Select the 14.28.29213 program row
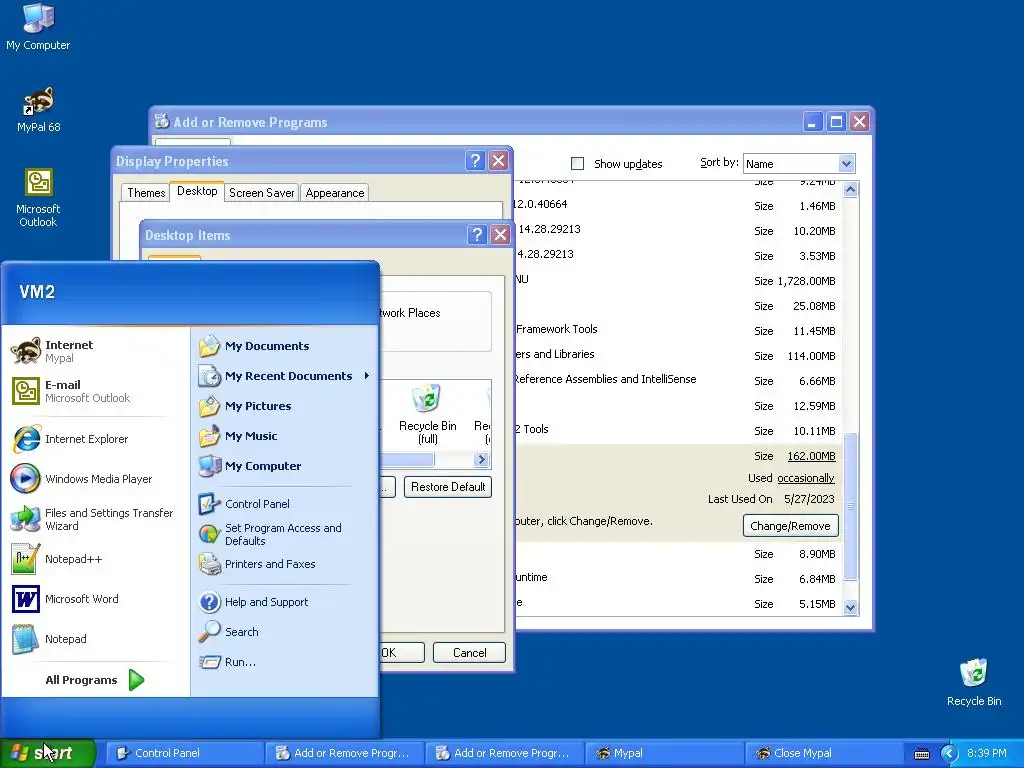Viewport: 1024px width, 768px height. tap(675, 230)
